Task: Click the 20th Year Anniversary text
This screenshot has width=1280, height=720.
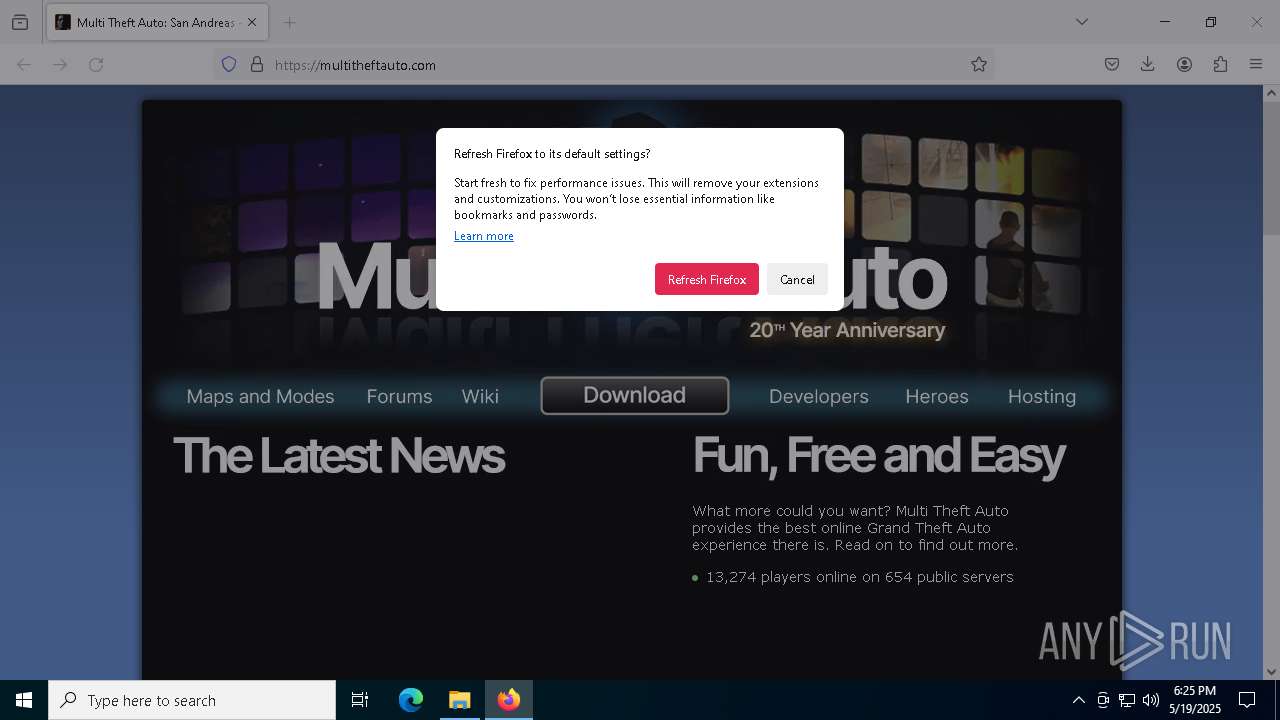Action: coord(847,330)
